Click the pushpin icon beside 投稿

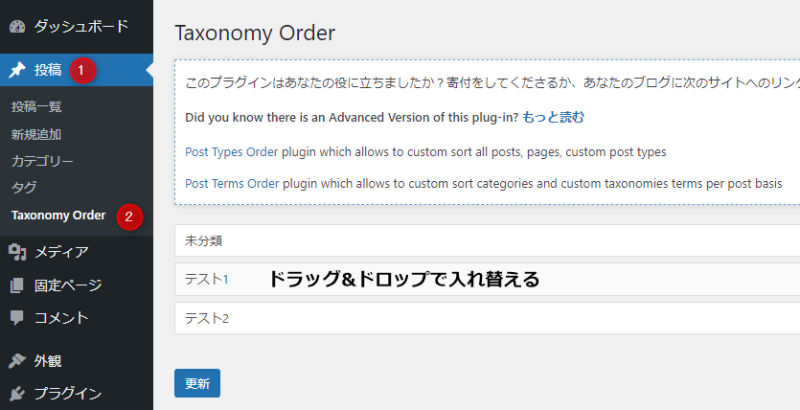[x=17, y=70]
